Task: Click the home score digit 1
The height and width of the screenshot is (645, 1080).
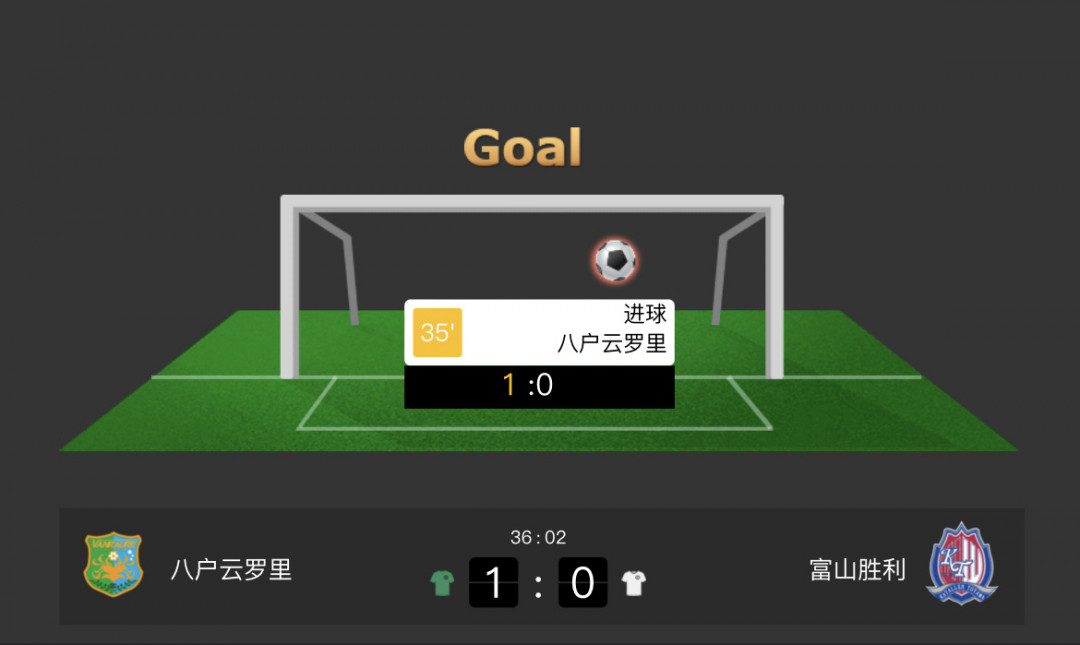Action: [493, 582]
